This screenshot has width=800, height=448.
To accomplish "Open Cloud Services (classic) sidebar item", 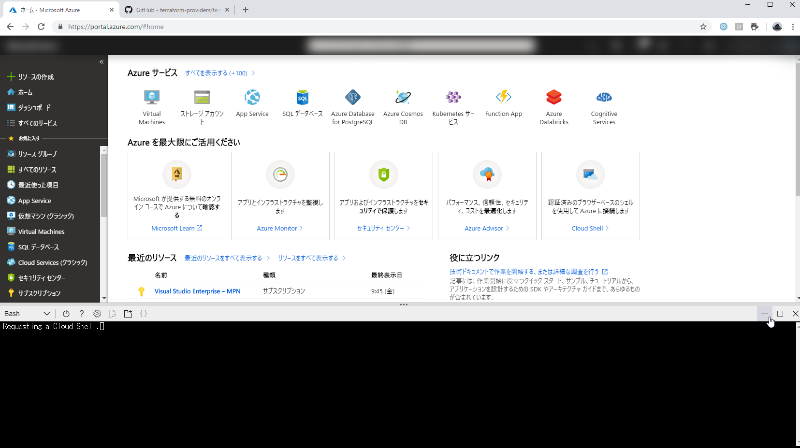I will 50,262.
